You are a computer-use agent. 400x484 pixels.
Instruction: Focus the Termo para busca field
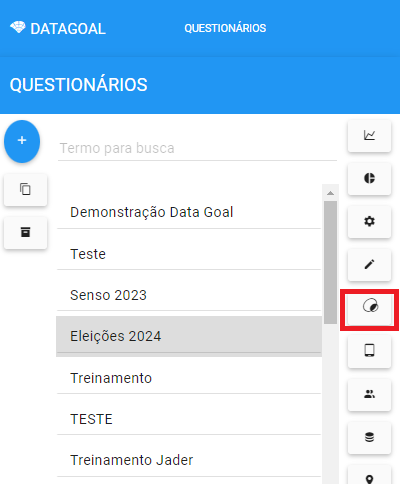click(197, 148)
